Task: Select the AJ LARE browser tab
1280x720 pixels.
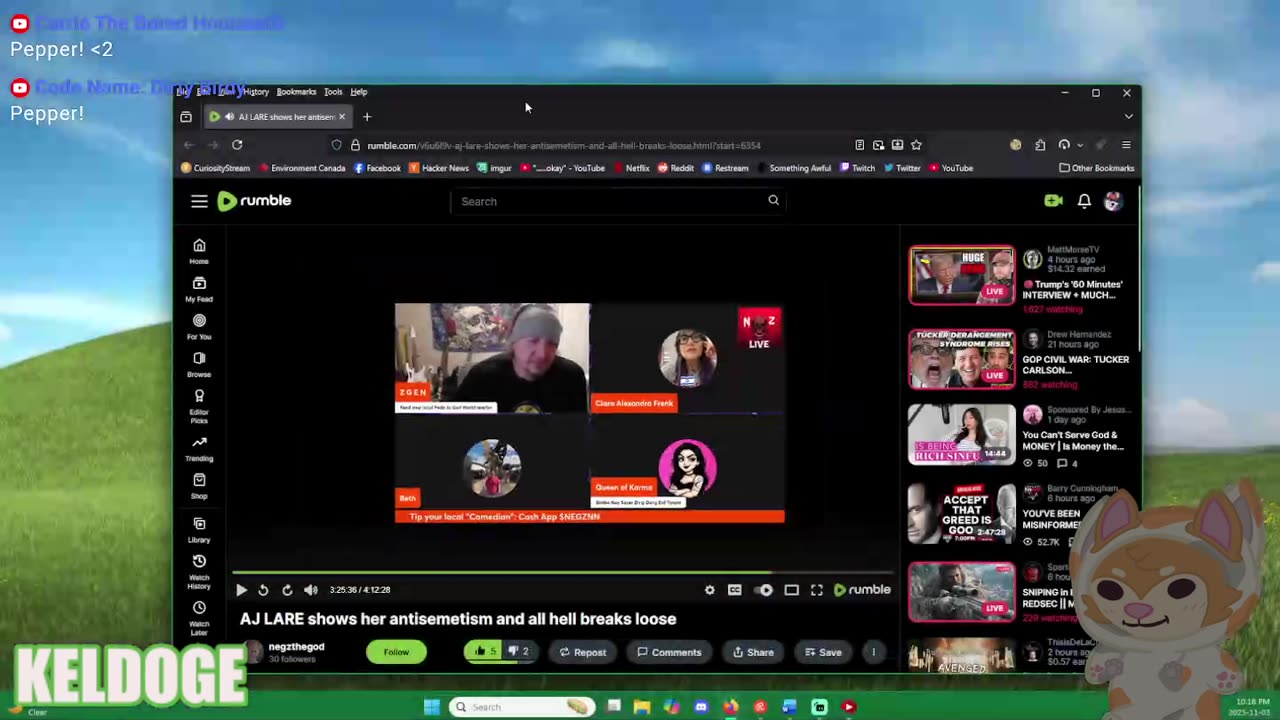Action: pos(277,117)
